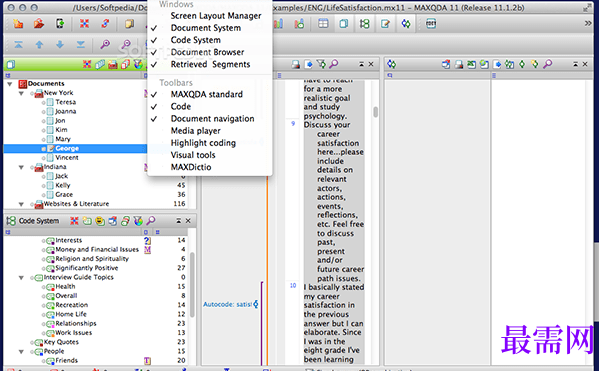Click the New Project icon in main toolbar
The width and height of the screenshot is (613, 371).
(18, 24)
